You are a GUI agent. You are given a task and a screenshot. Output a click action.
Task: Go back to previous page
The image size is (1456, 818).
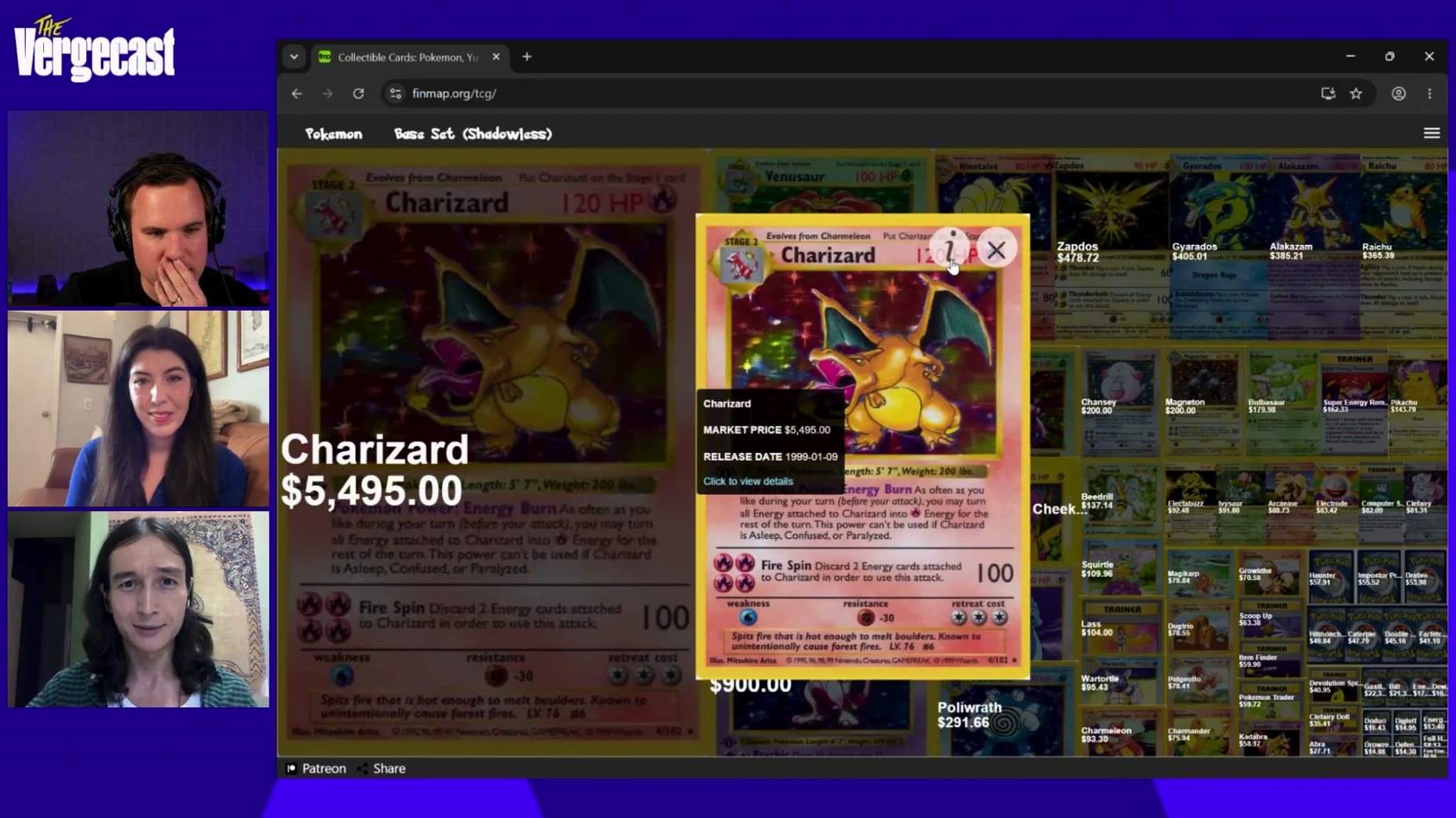tap(297, 93)
